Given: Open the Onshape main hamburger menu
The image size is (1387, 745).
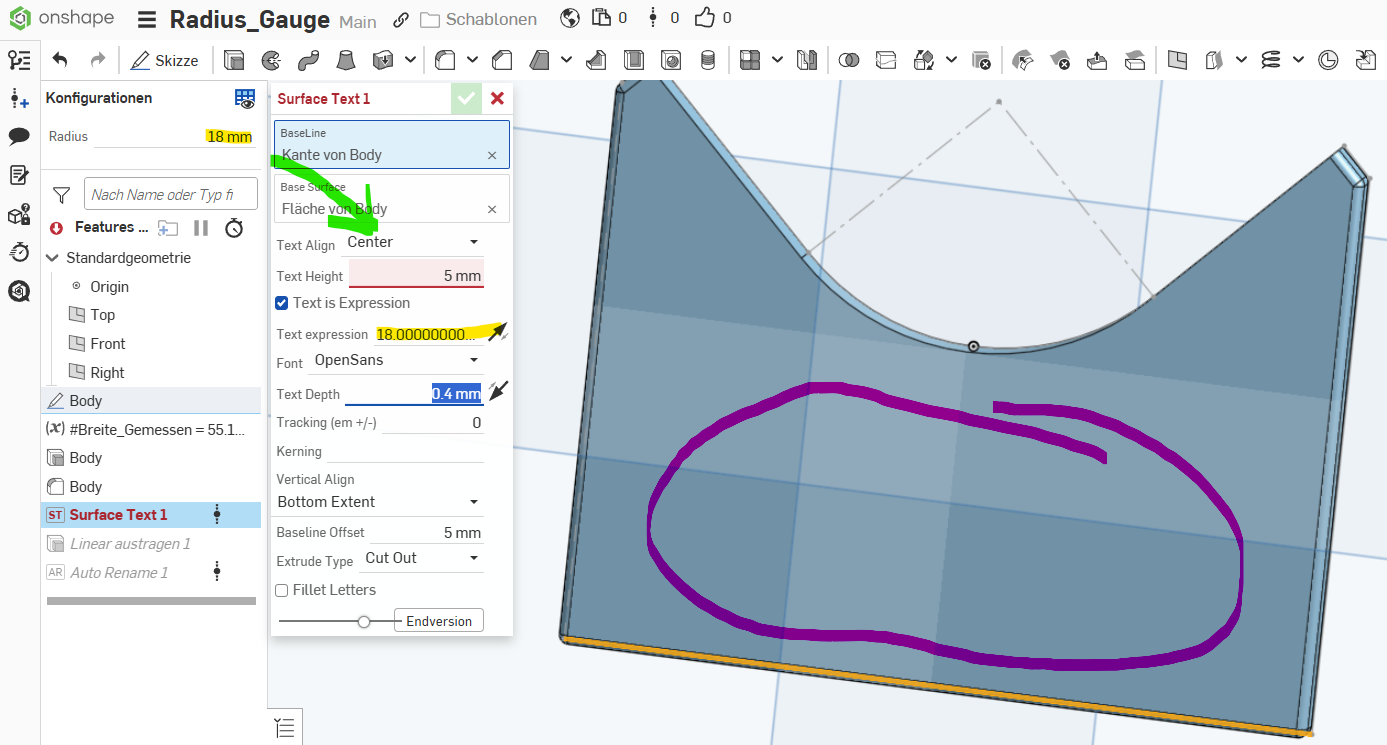Looking at the screenshot, I should point(147,19).
